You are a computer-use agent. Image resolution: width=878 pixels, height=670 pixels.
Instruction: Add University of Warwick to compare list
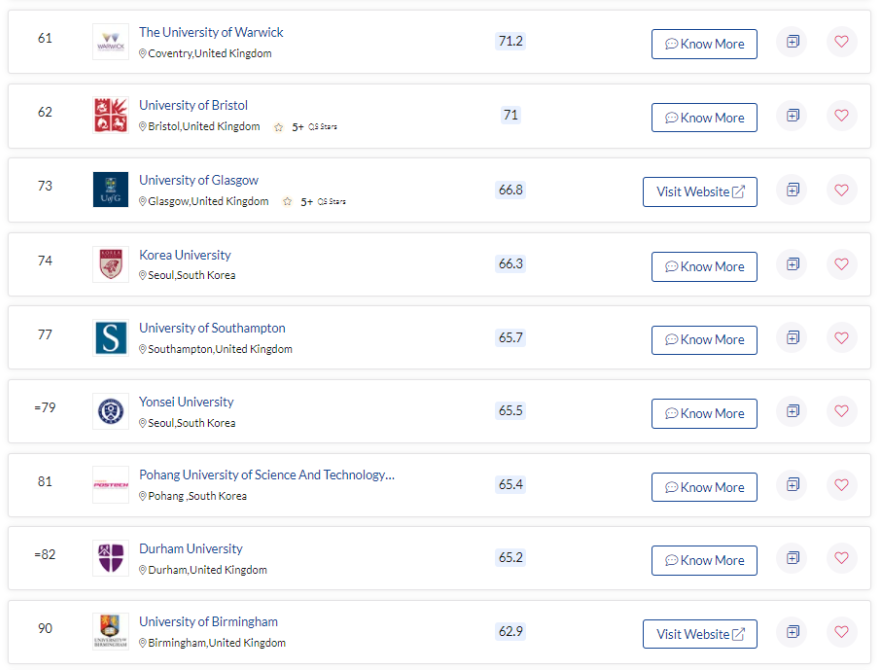tap(792, 41)
